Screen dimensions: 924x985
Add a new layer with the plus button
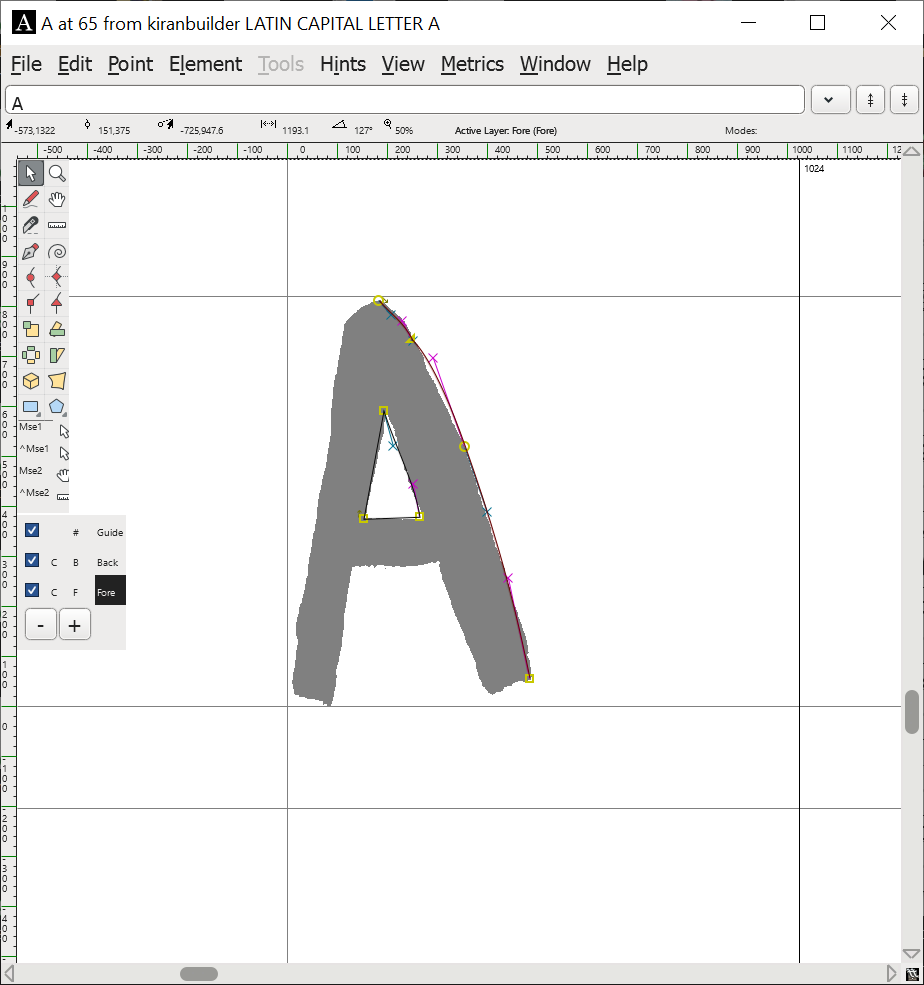75,624
